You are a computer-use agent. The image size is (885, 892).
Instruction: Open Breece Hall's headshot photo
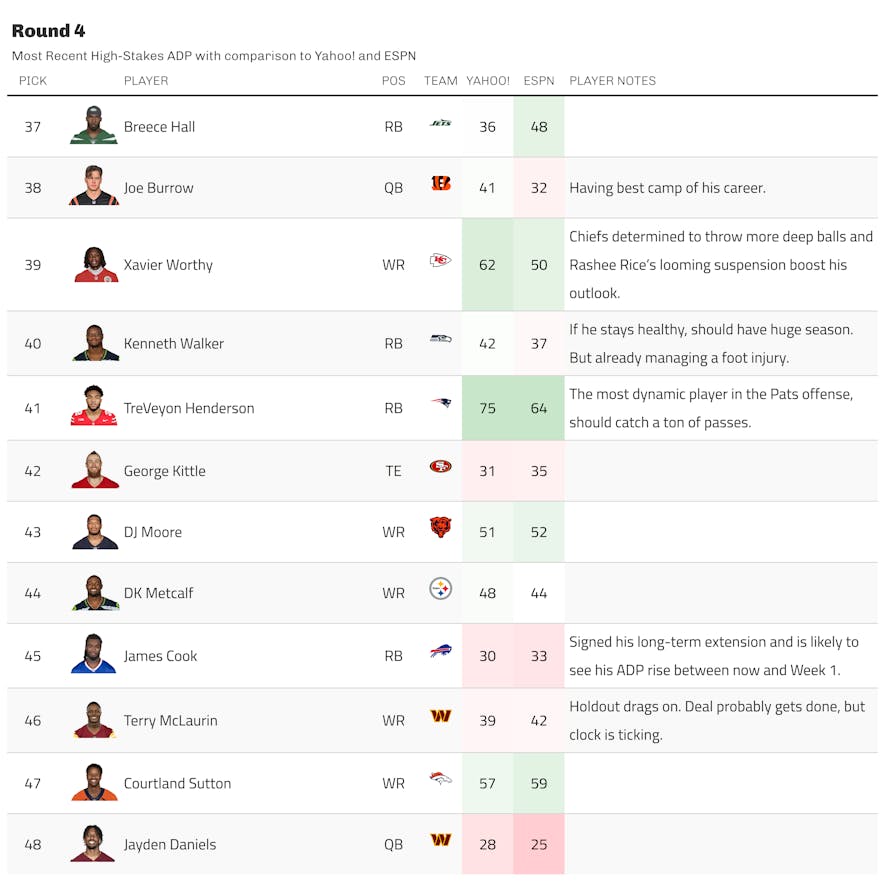tap(94, 125)
